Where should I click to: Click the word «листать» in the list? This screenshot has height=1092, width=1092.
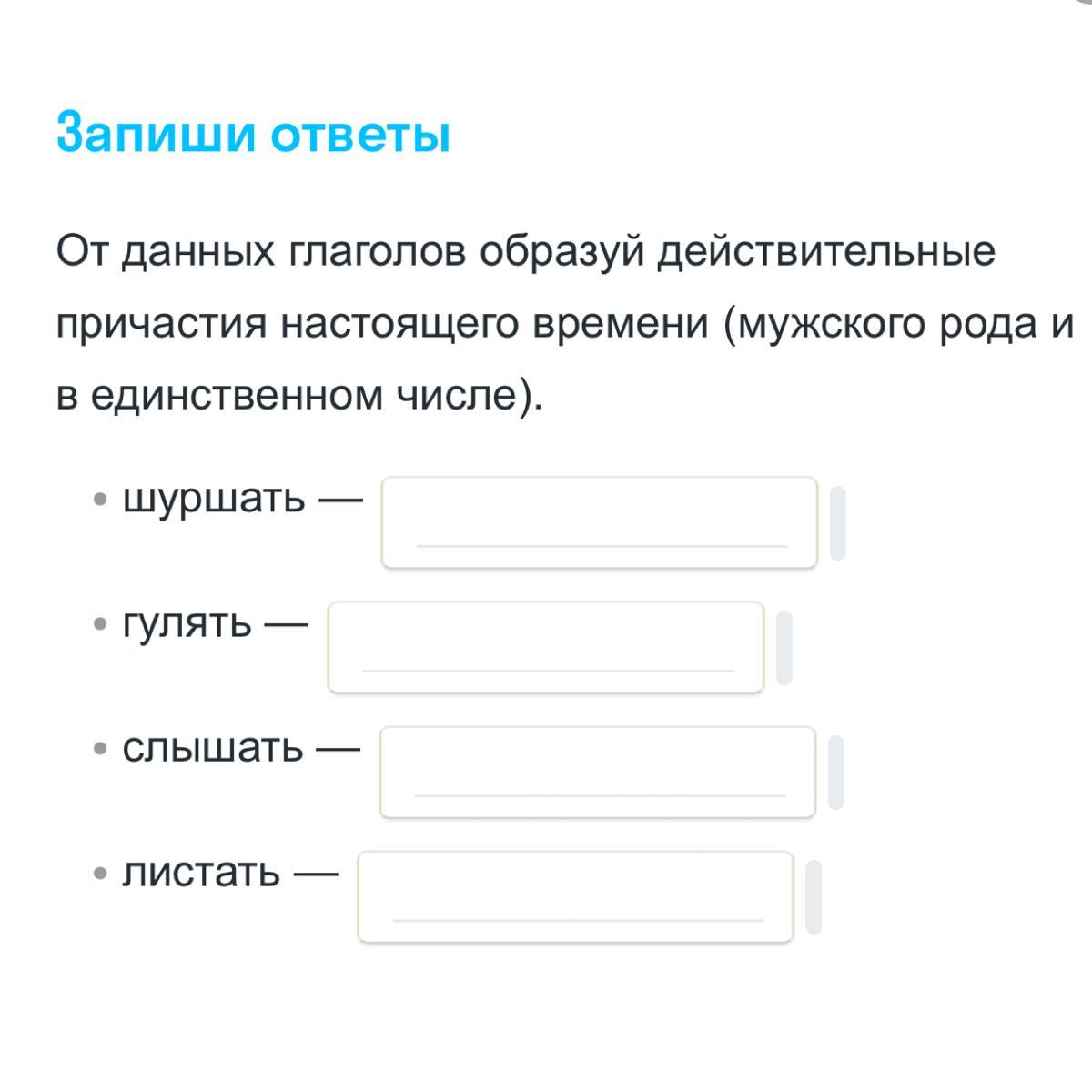[202, 874]
